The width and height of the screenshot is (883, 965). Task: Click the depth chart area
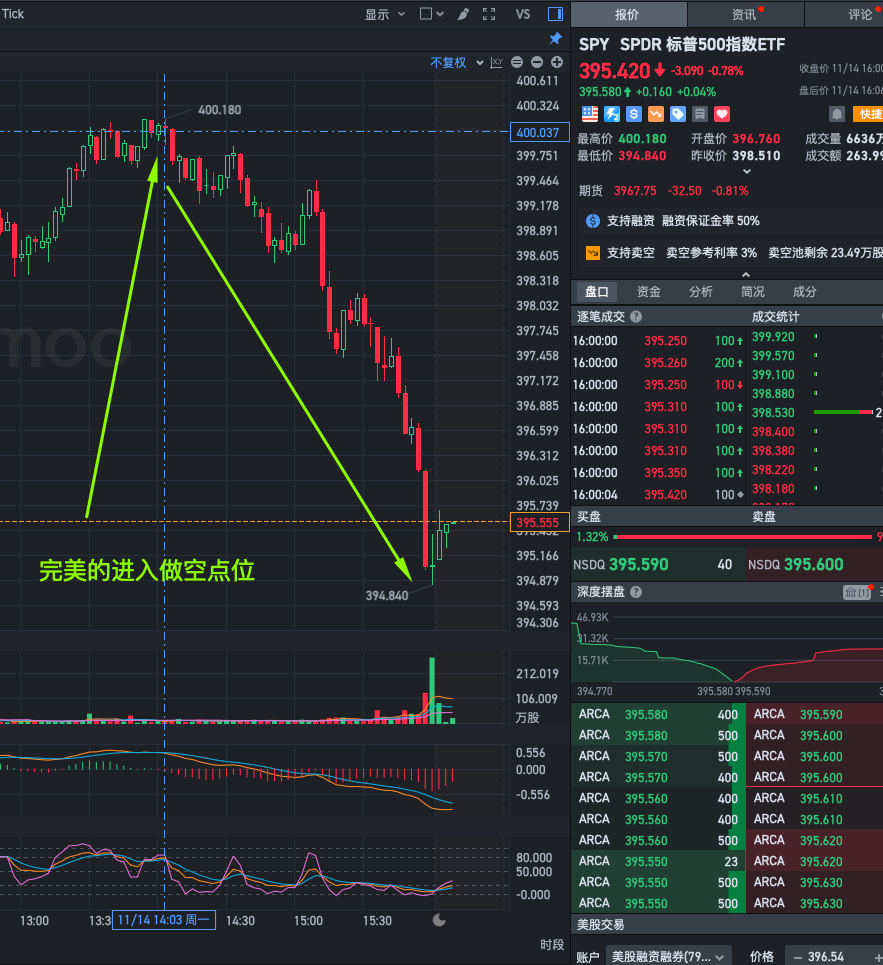pos(727,649)
